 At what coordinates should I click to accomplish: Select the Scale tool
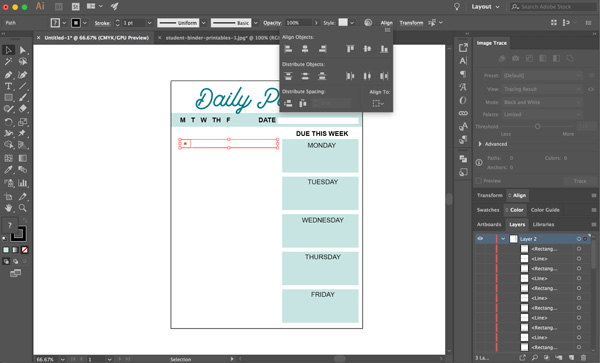(x=23, y=122)
